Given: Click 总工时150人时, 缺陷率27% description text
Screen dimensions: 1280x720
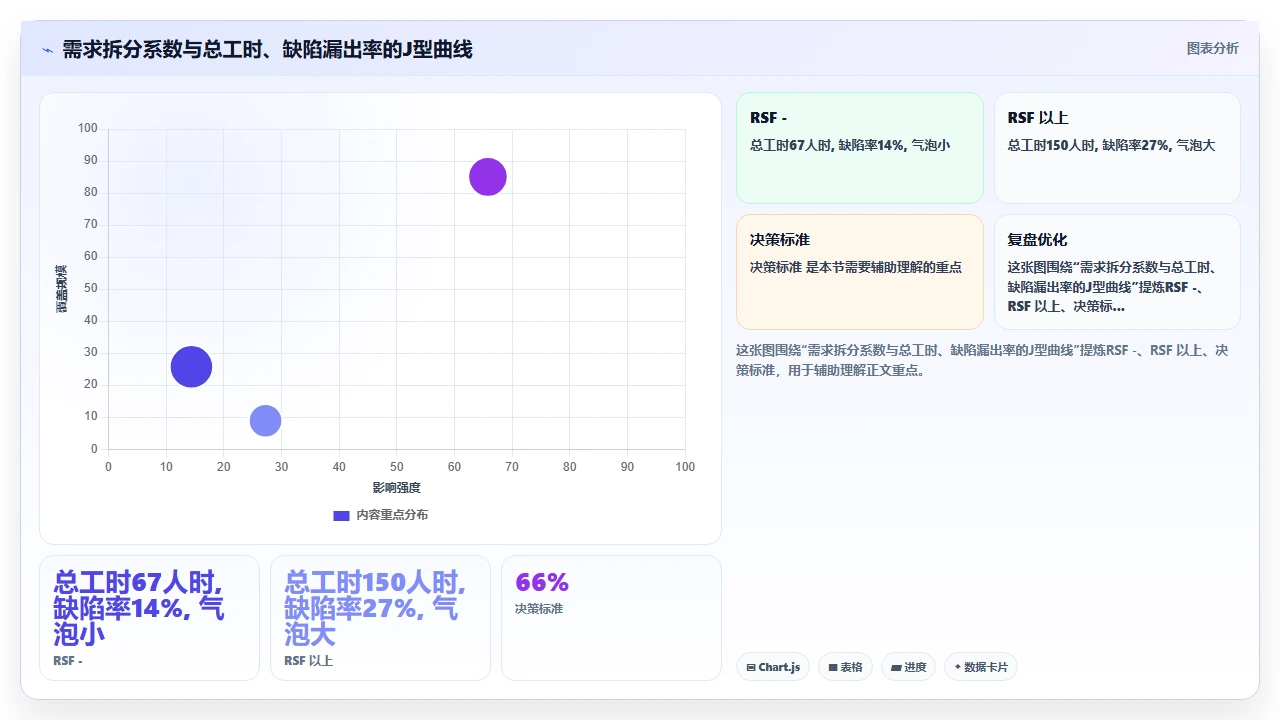Looking at the screenshot, I should 1112,145.
